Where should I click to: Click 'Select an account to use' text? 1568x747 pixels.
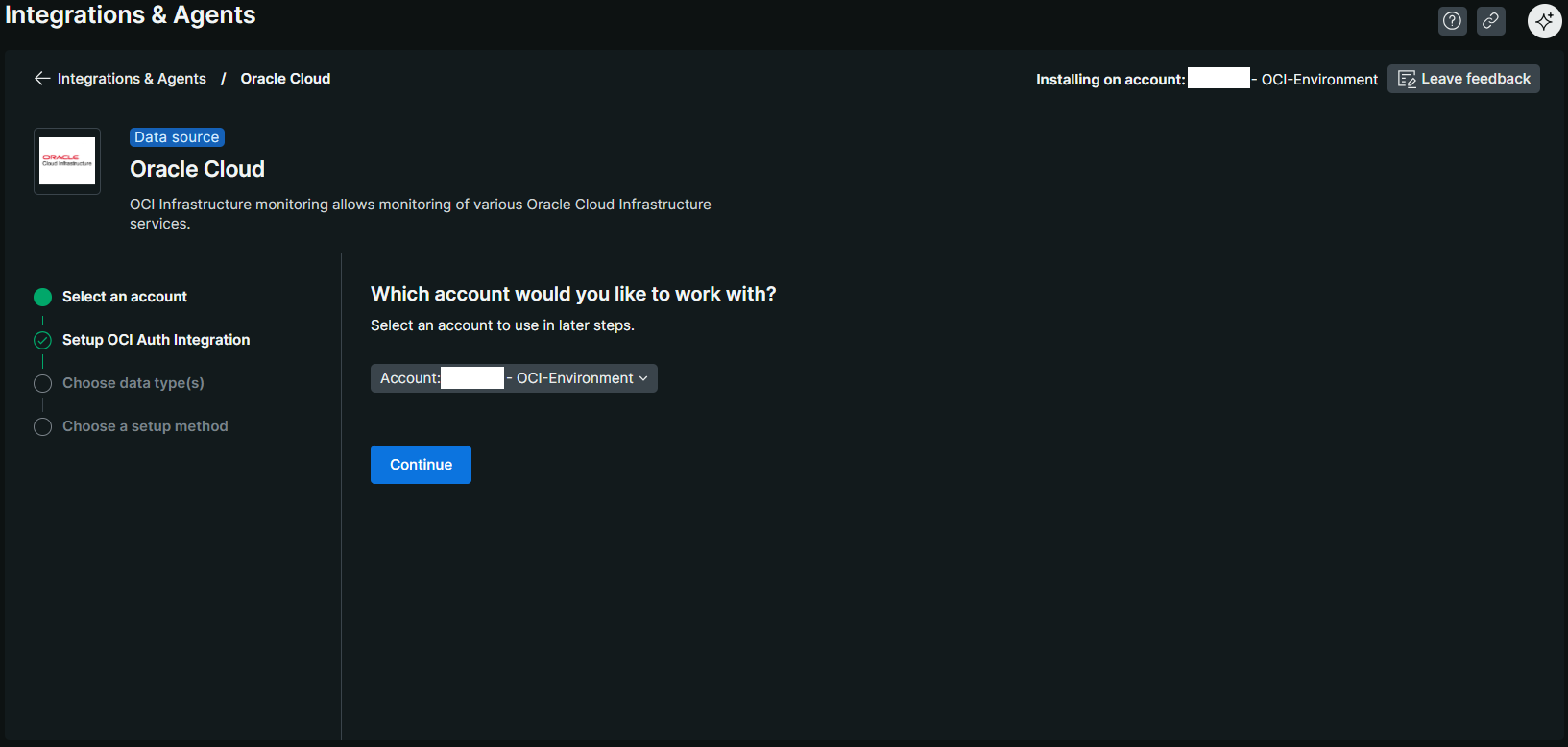(x=502, y=325)
